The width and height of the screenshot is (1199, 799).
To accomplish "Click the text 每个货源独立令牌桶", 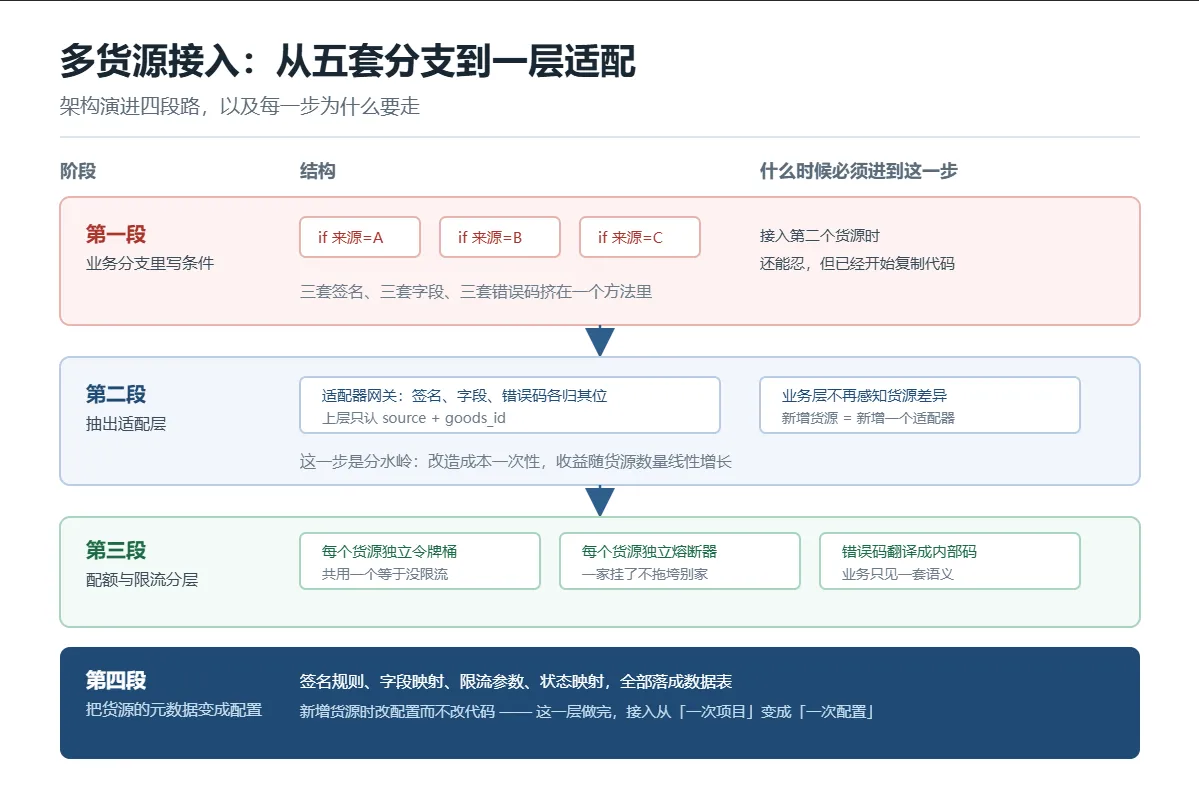I will (x=389, y=551).
